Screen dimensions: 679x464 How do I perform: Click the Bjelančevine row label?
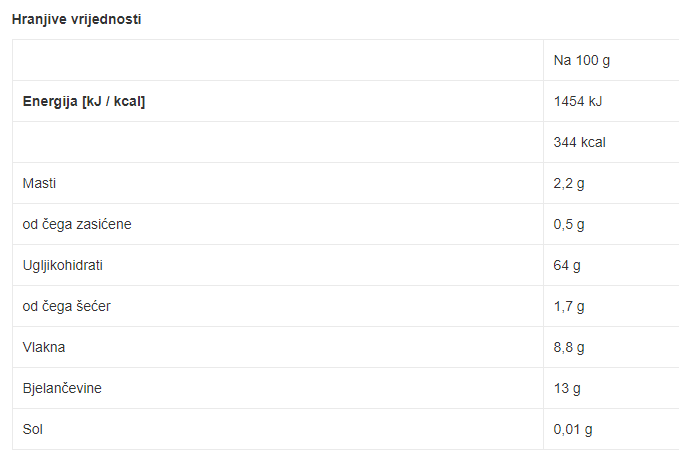(x=62, y=388)
